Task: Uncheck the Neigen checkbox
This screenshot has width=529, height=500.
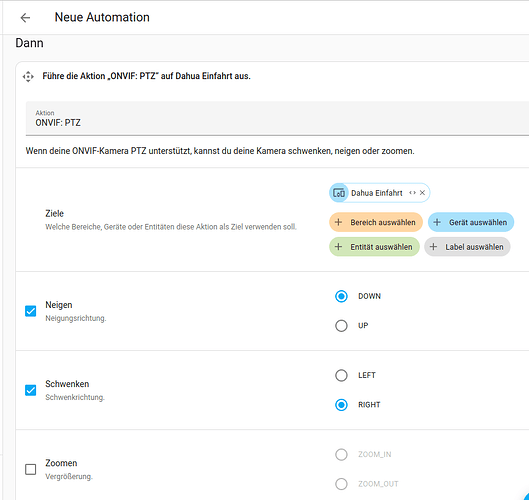Action: tap(31, 311)
